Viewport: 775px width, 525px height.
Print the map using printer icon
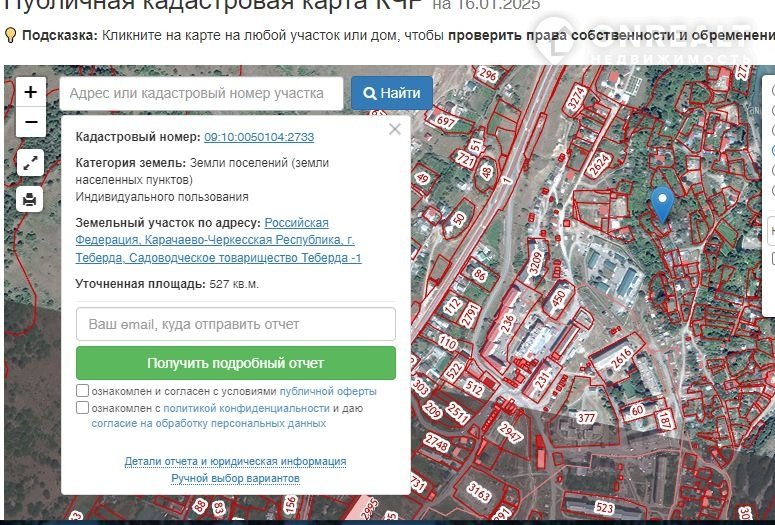30,199
